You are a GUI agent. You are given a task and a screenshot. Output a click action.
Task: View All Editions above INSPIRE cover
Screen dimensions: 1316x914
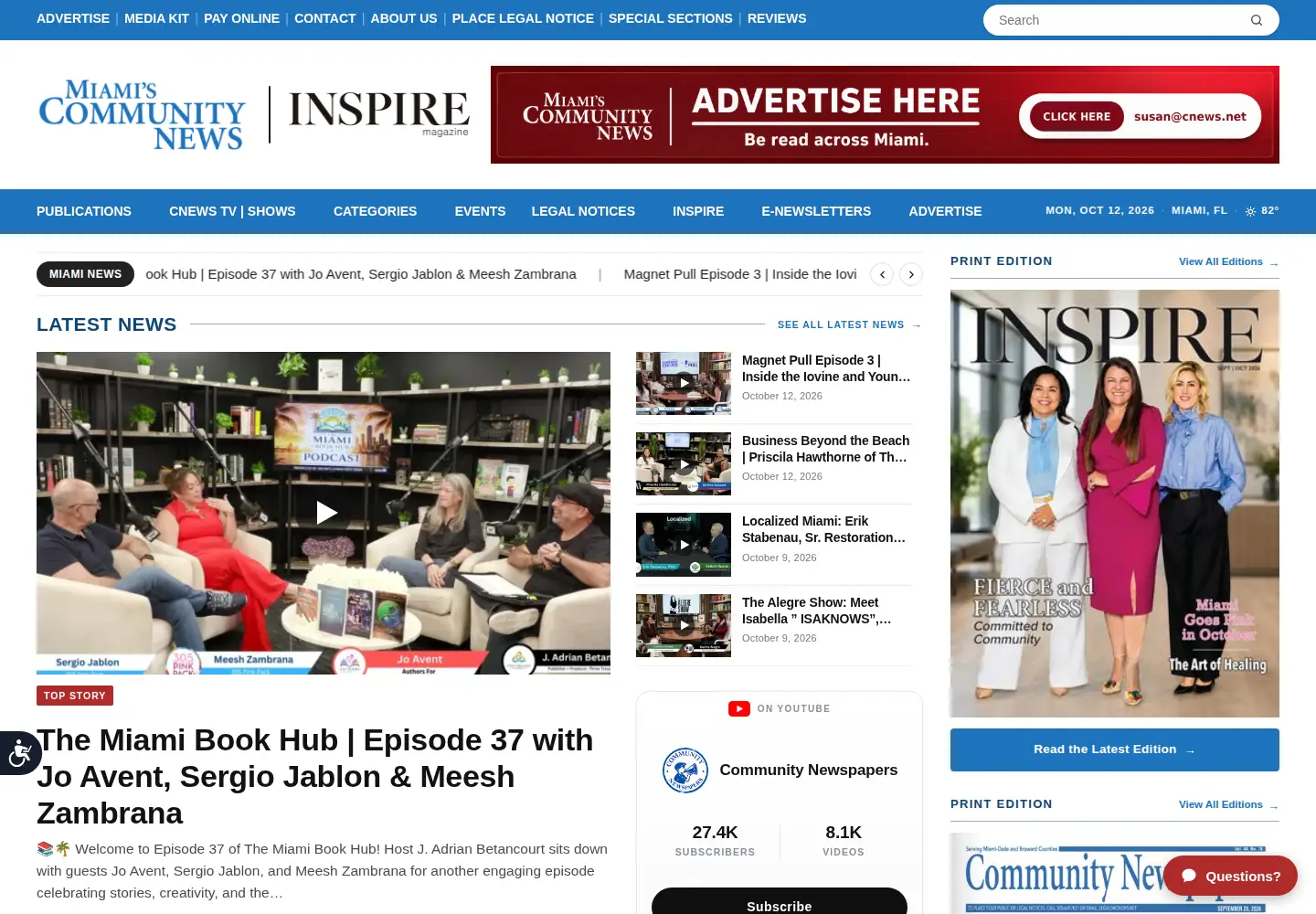click(1228, 261)
